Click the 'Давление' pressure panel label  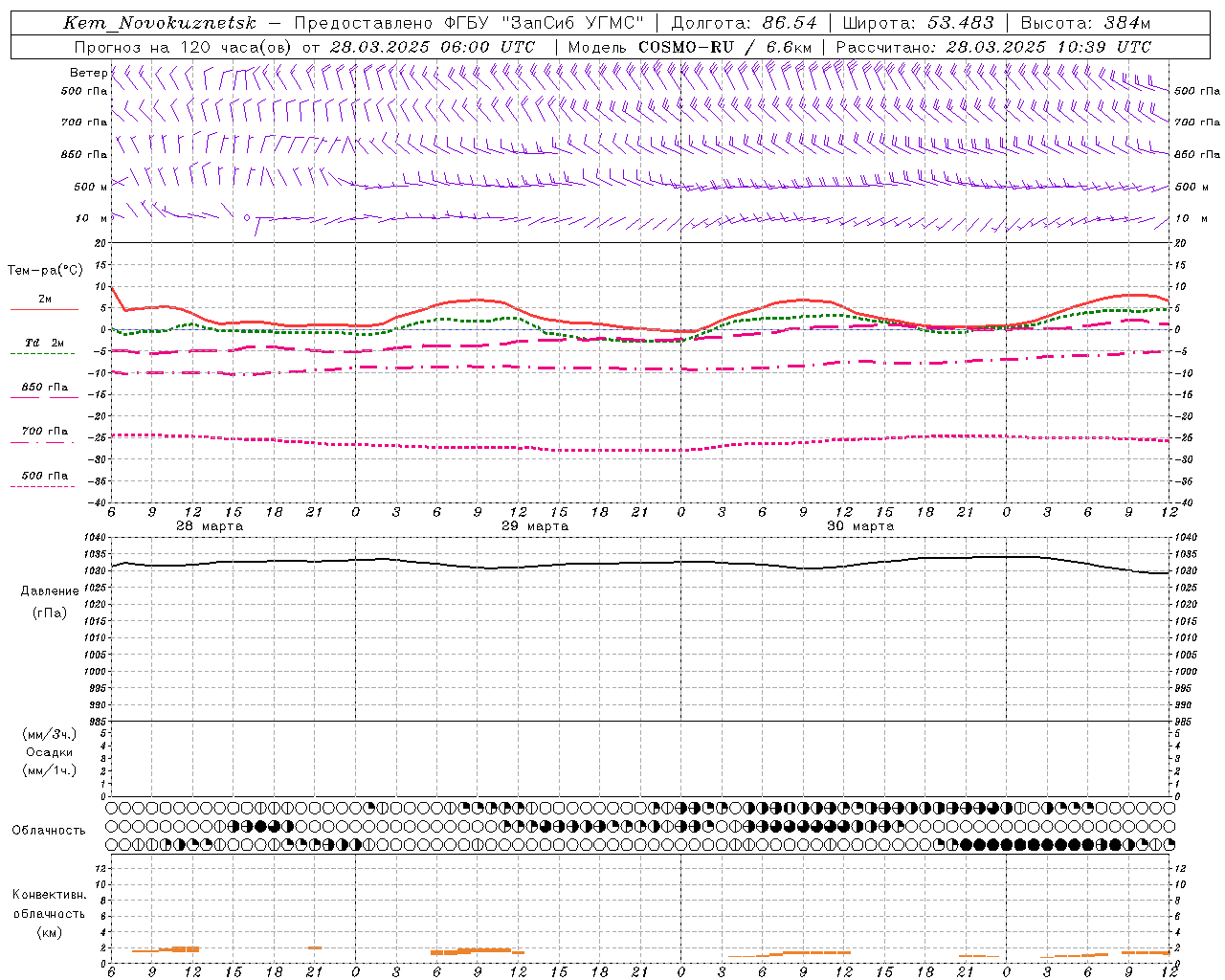(x=50, y=591)
